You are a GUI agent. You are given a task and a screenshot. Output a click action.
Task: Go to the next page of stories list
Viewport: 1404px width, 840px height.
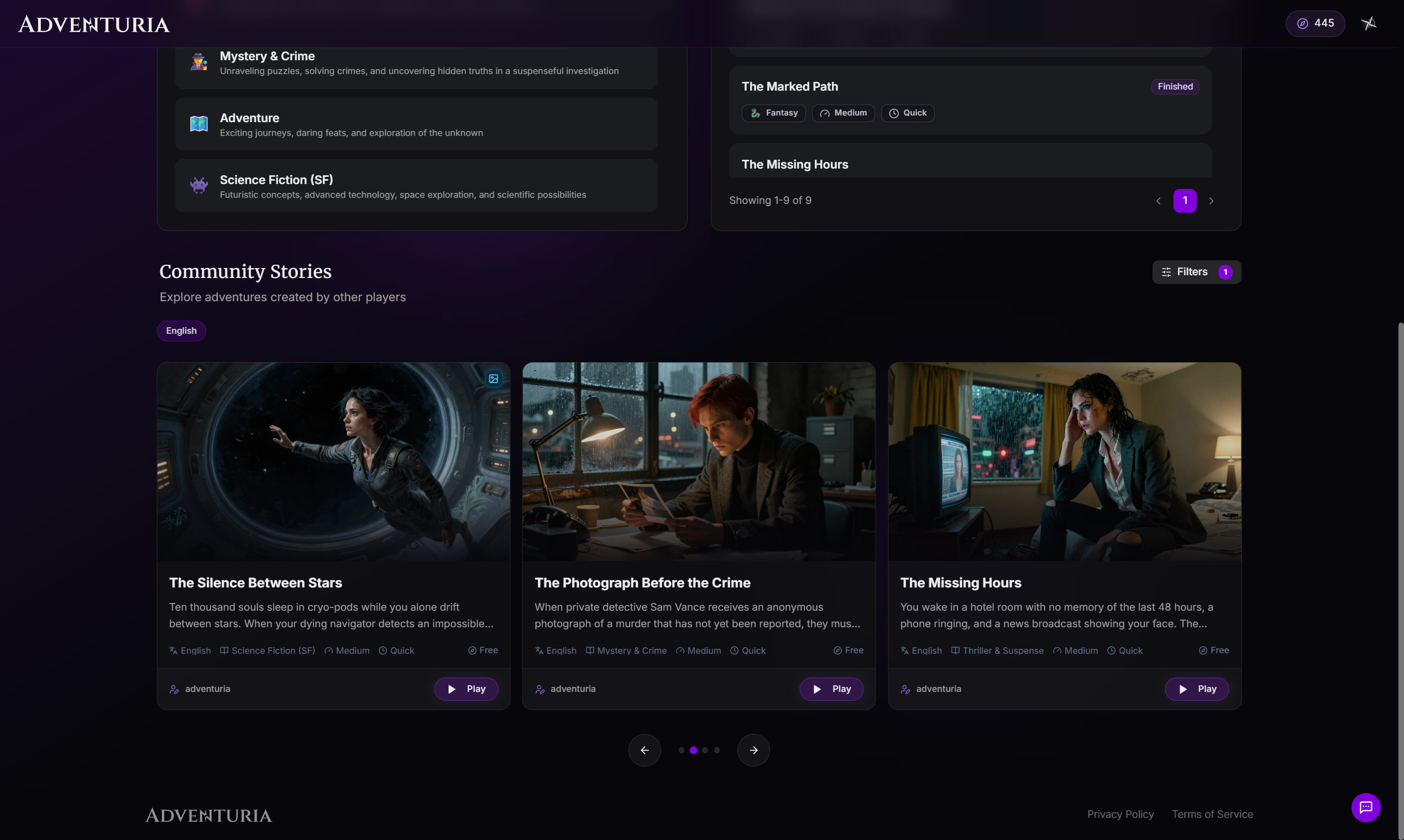click(1211, 201)
